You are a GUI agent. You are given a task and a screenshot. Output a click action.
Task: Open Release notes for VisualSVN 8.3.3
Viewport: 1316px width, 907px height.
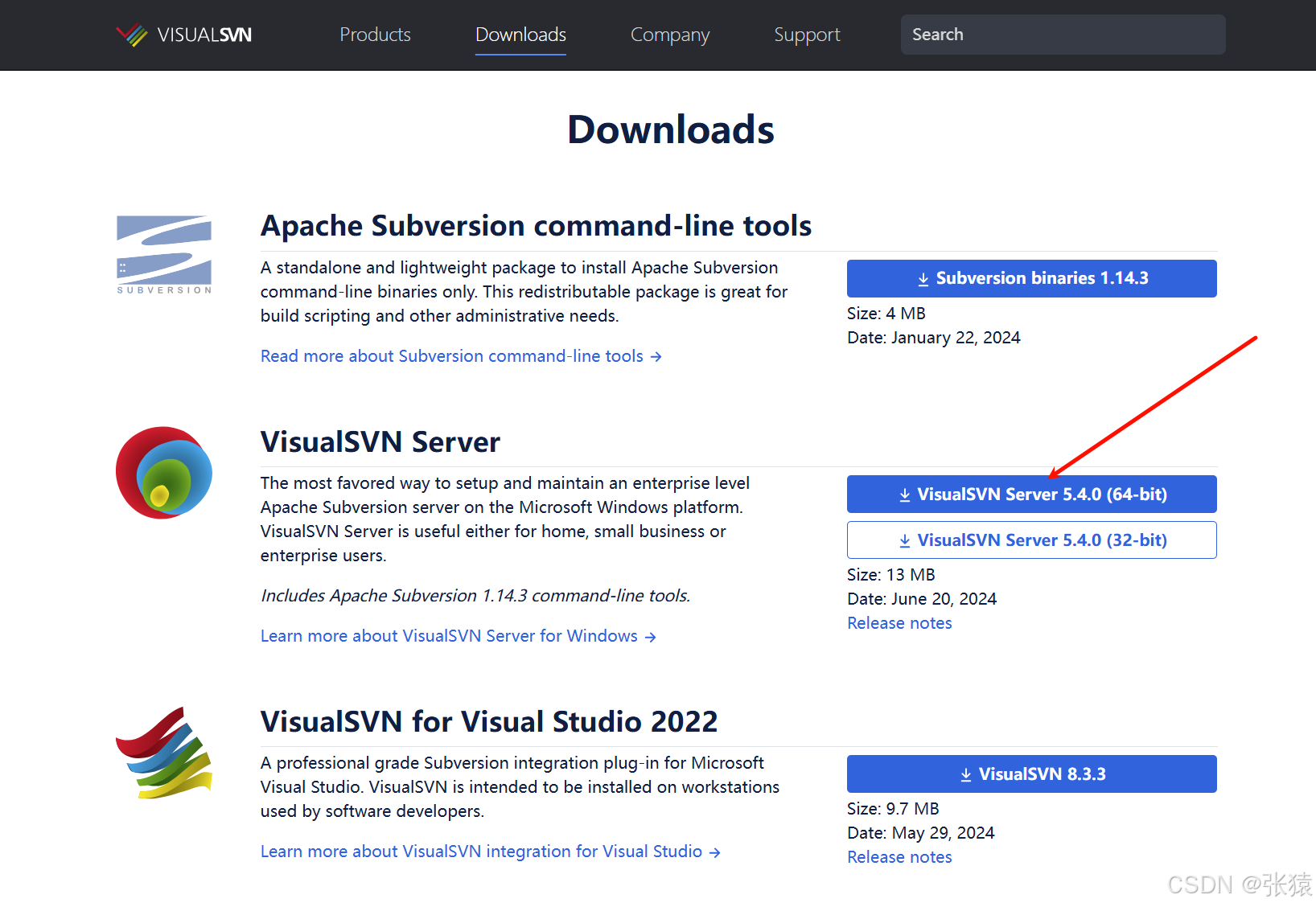(x=899, y=857)
